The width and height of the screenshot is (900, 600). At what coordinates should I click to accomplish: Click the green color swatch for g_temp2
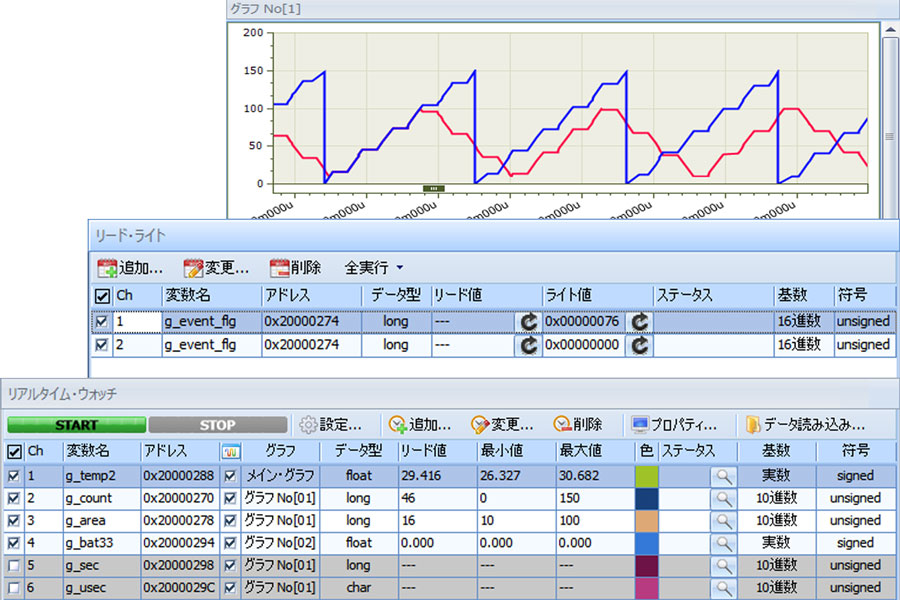(x=647, y=476)
